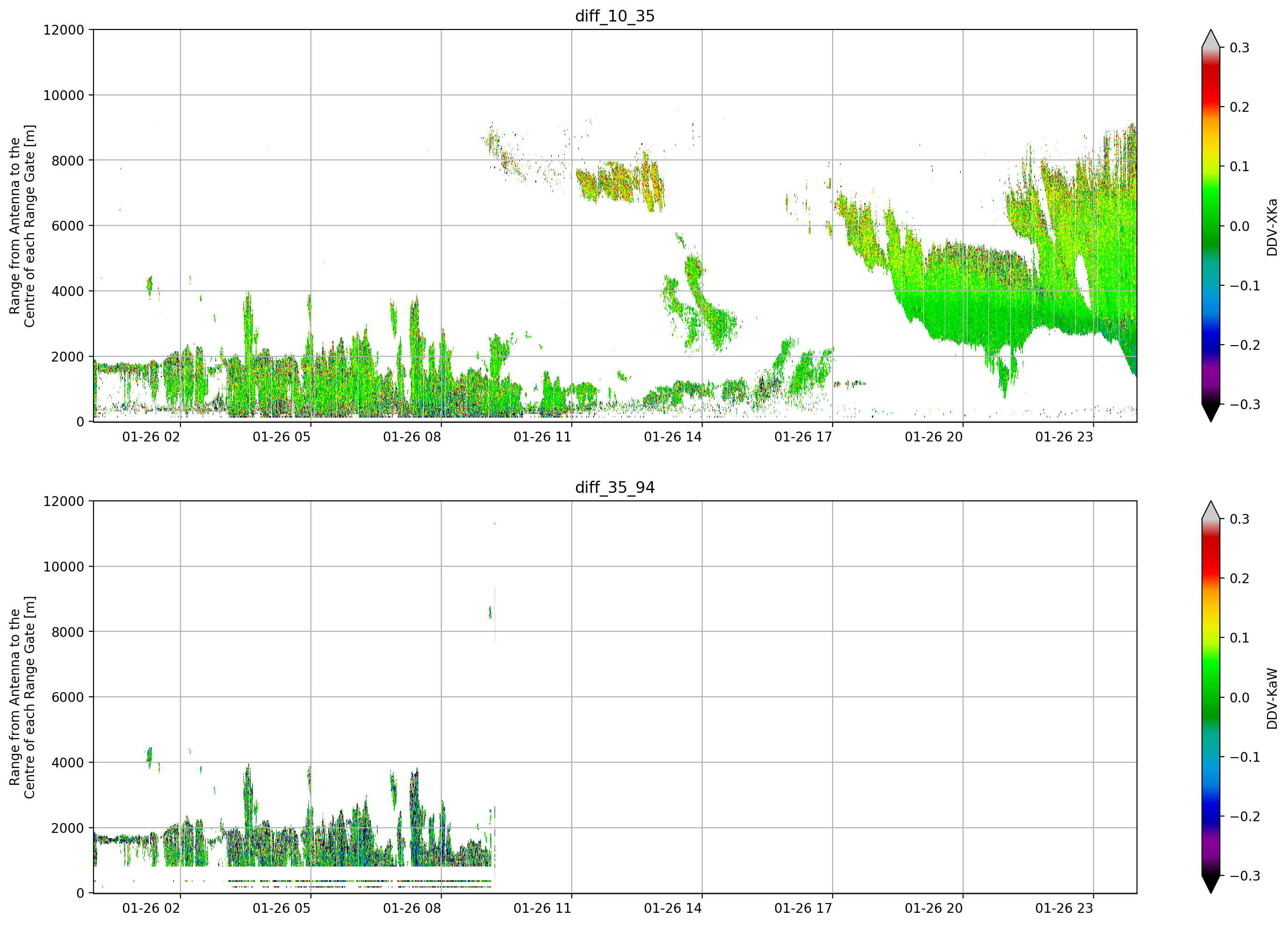Click the 4000 y-tick of diff_10_35 plot
The height and width of the screenshot is (925, 1288).
(68, 291)
